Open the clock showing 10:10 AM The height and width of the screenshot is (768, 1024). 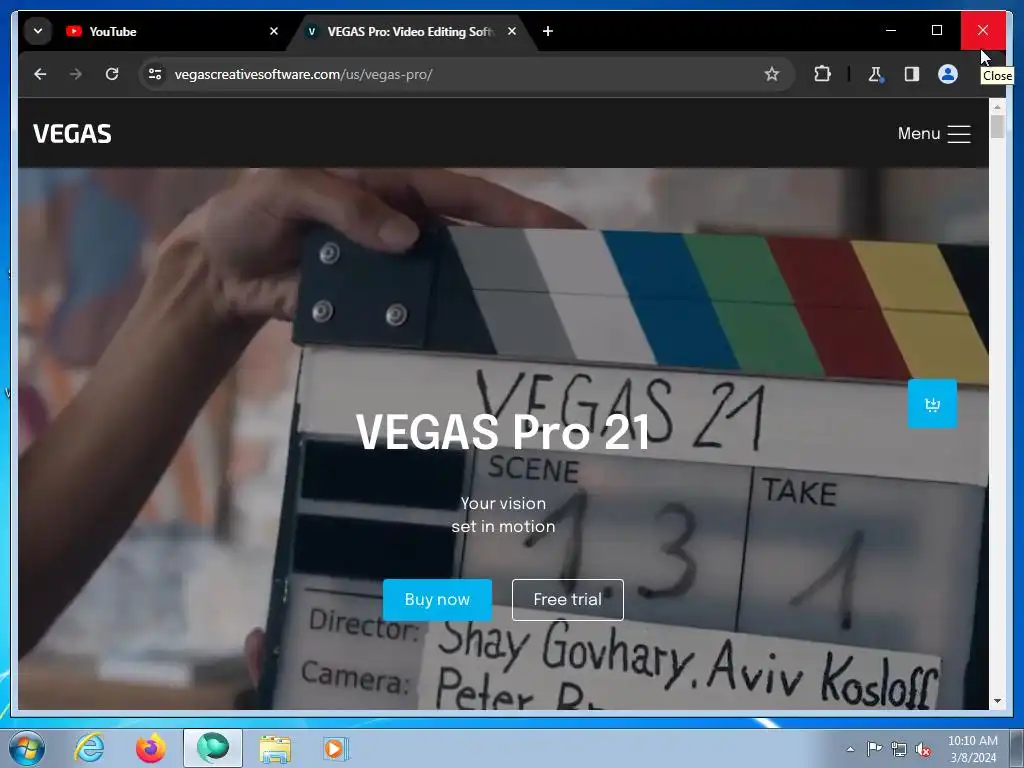click(x=972, y=749)
